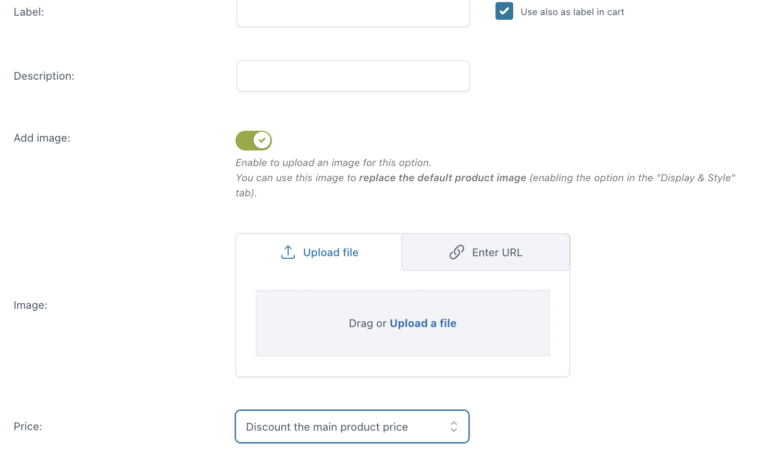
Task: Switch to the Enter URL tab
Action: 486,252
